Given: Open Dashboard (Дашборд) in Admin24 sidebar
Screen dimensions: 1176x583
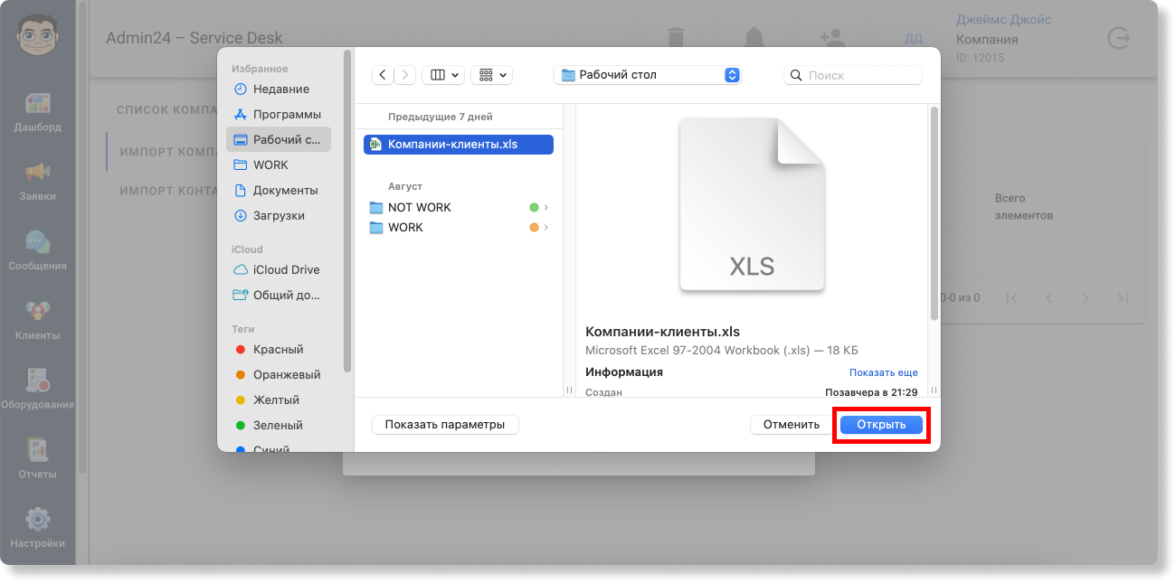Looking at the screenshot, I should pos(38,113).
